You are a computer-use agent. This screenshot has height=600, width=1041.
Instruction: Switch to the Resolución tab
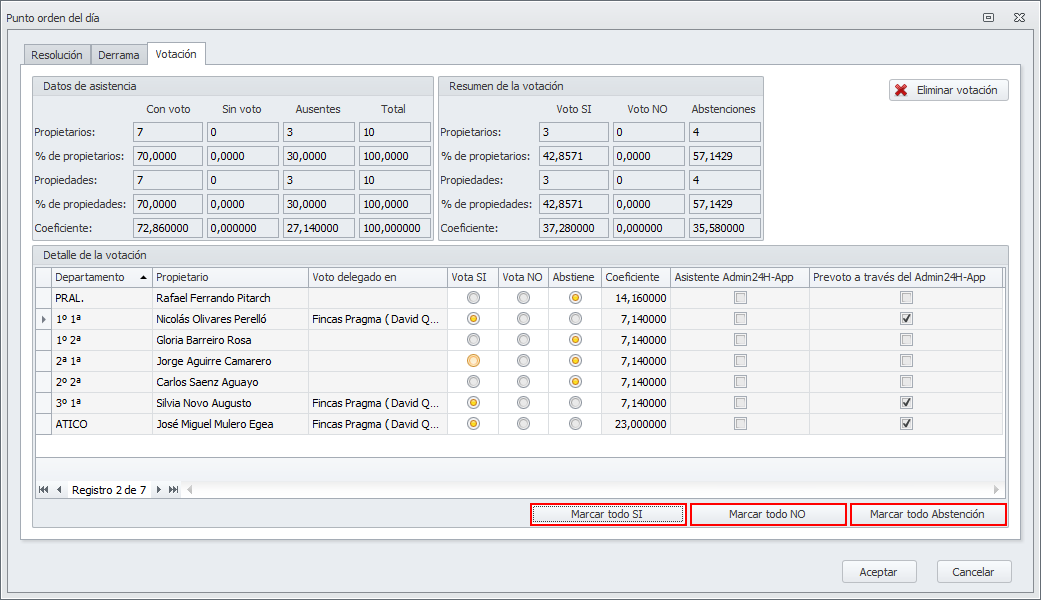57,55
